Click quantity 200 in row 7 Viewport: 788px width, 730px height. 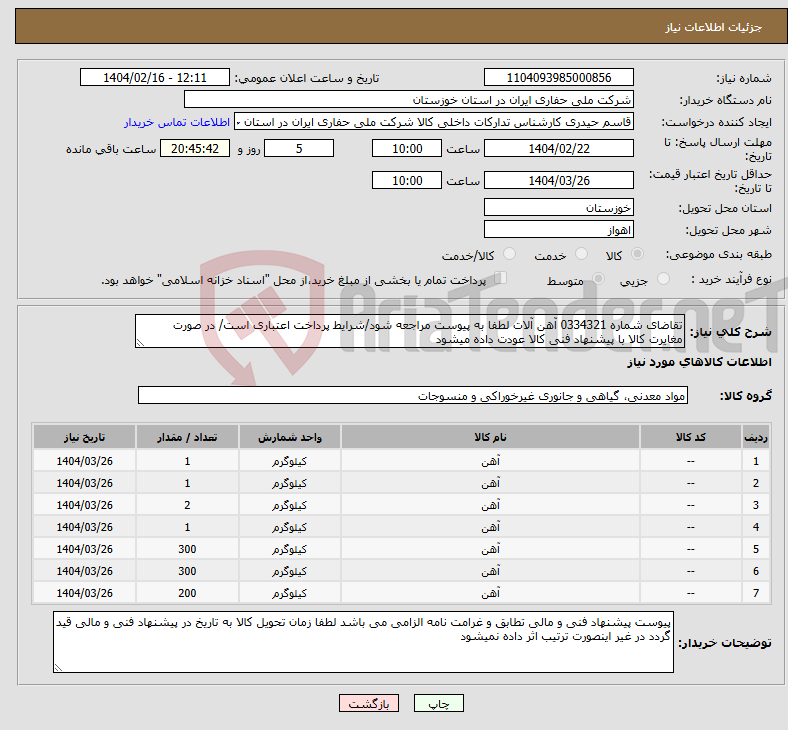coord(187,593)
